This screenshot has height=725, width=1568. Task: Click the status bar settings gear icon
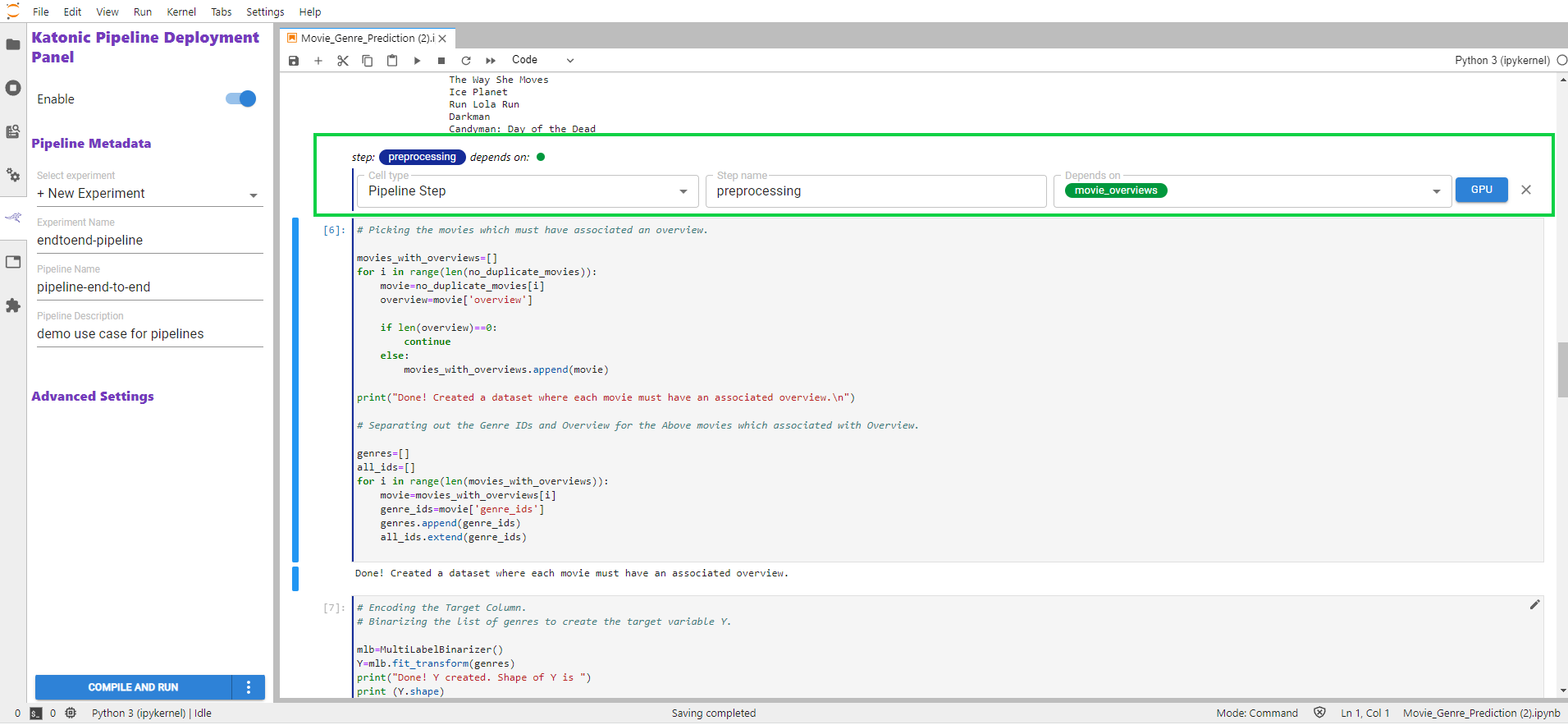click(x=71, y=714)
